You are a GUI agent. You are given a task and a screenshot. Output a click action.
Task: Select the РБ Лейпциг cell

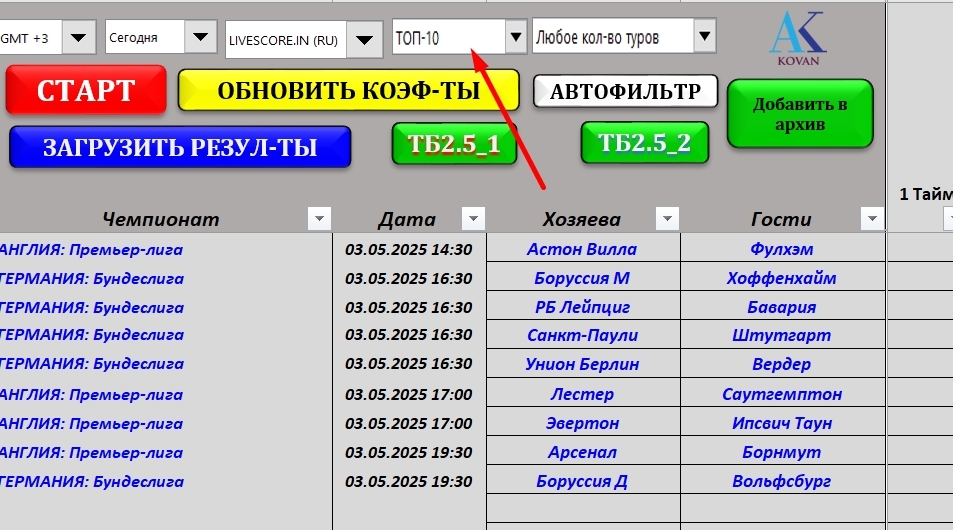[x=583, y=307]
